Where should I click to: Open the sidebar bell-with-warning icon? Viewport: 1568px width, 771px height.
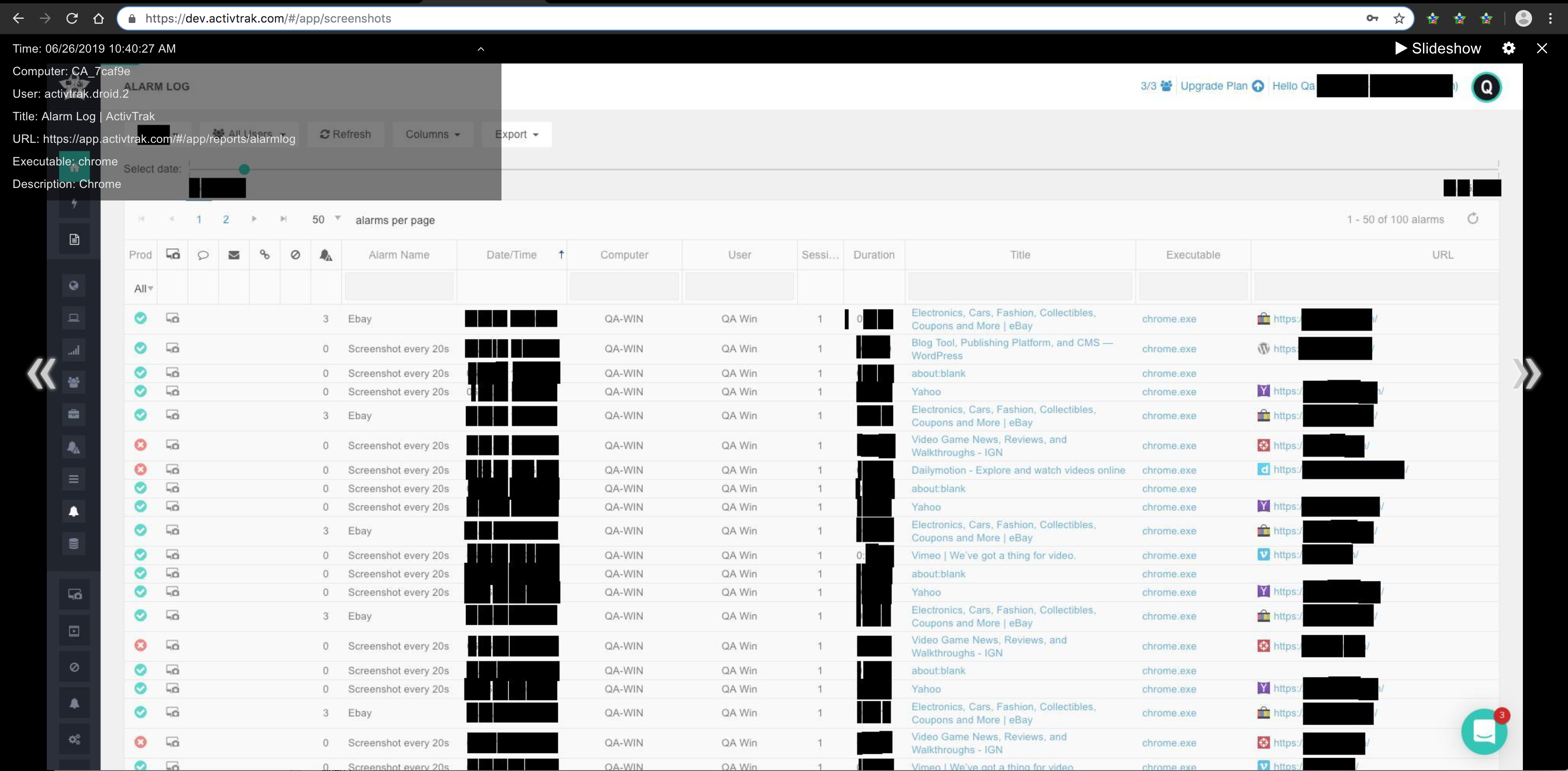pos(74,447)
